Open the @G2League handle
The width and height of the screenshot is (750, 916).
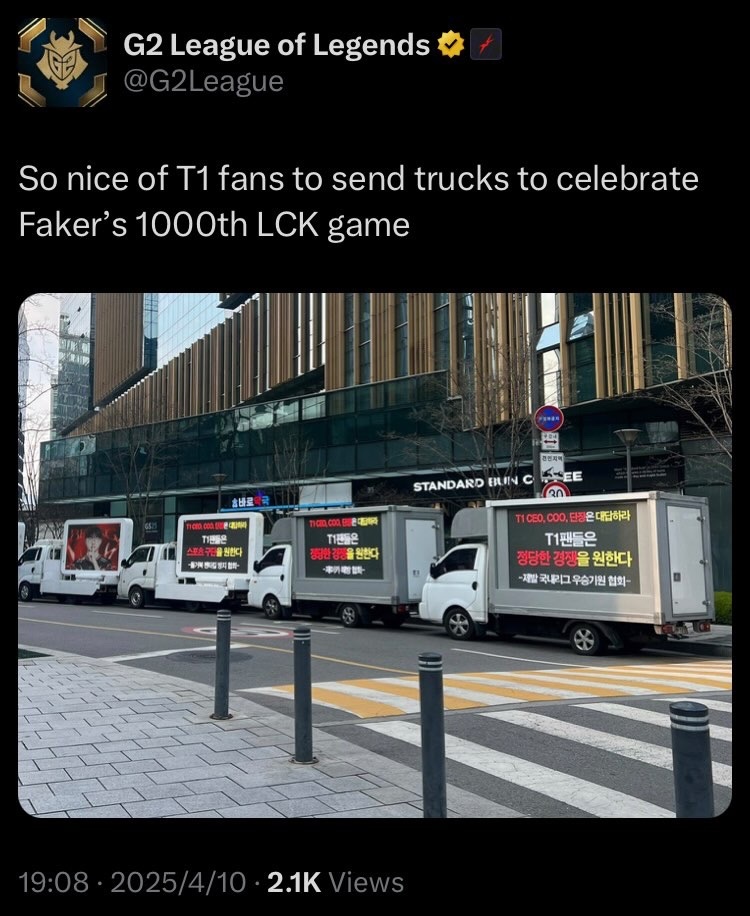tap(204, 82)
